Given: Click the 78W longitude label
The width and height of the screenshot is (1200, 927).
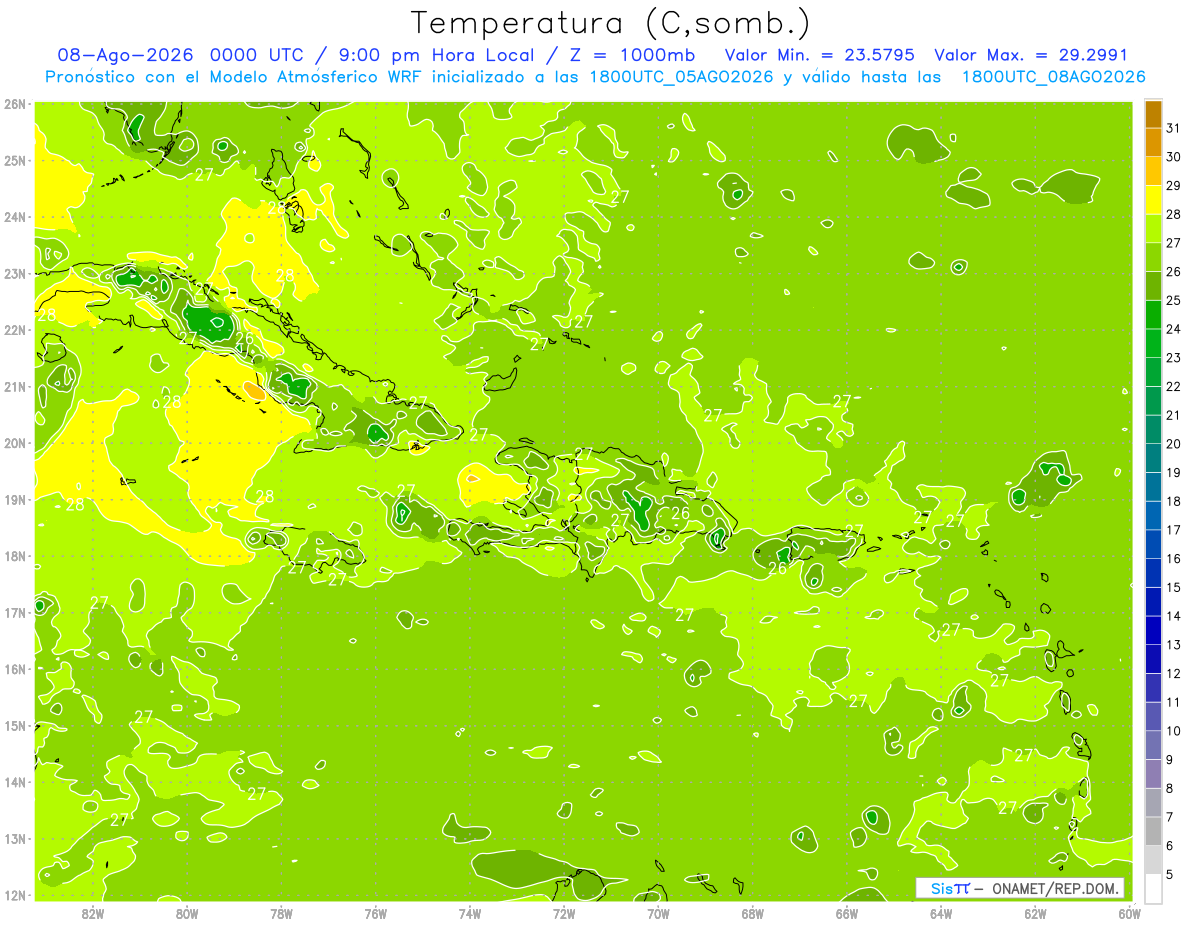Looking at the screenshot, I should point(281,912).
